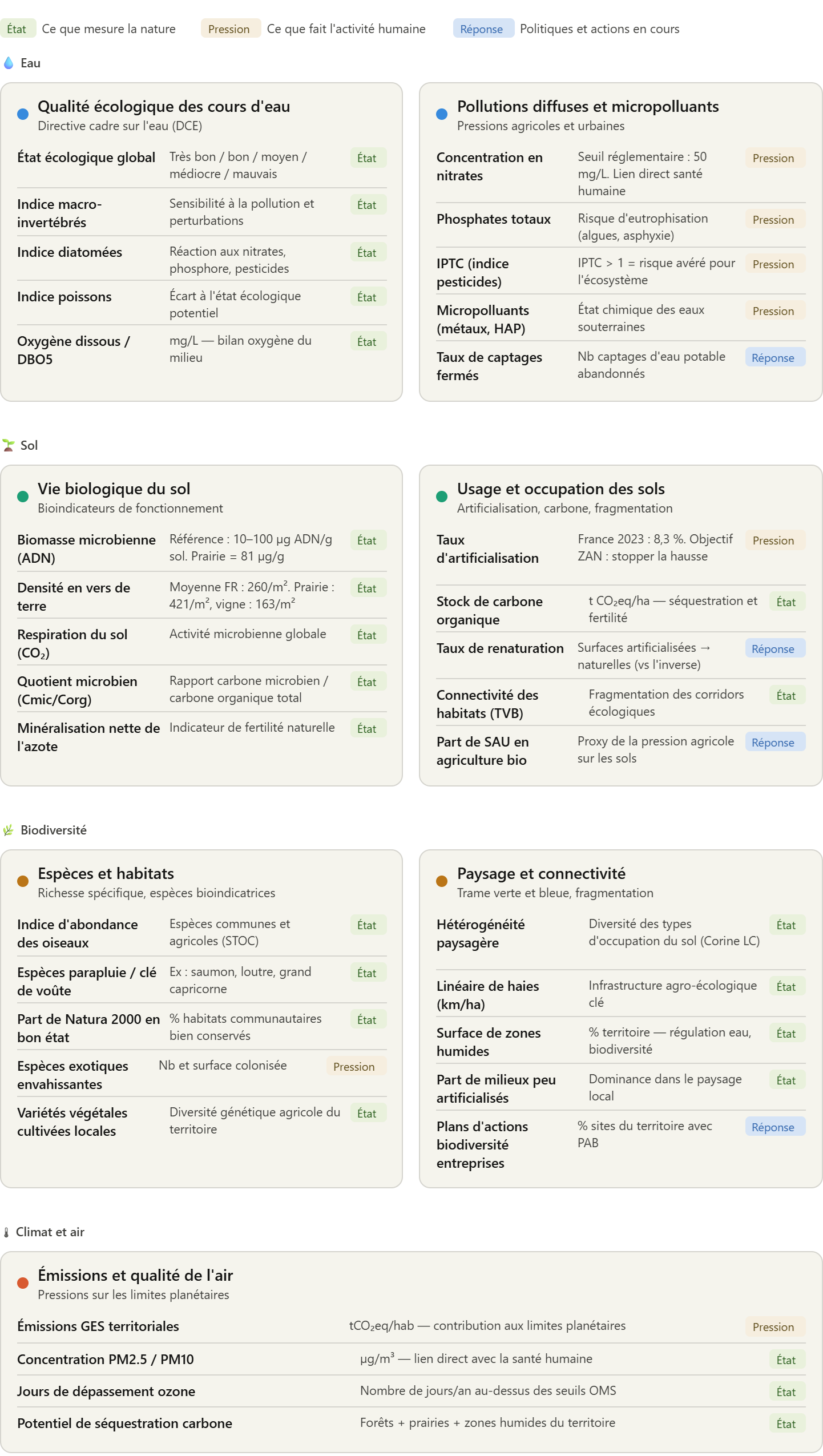The height and width of the screenshot is (1456, 823).
Task: Click the Réponse tag for Taux de renaturation
Action: [773, 649]
